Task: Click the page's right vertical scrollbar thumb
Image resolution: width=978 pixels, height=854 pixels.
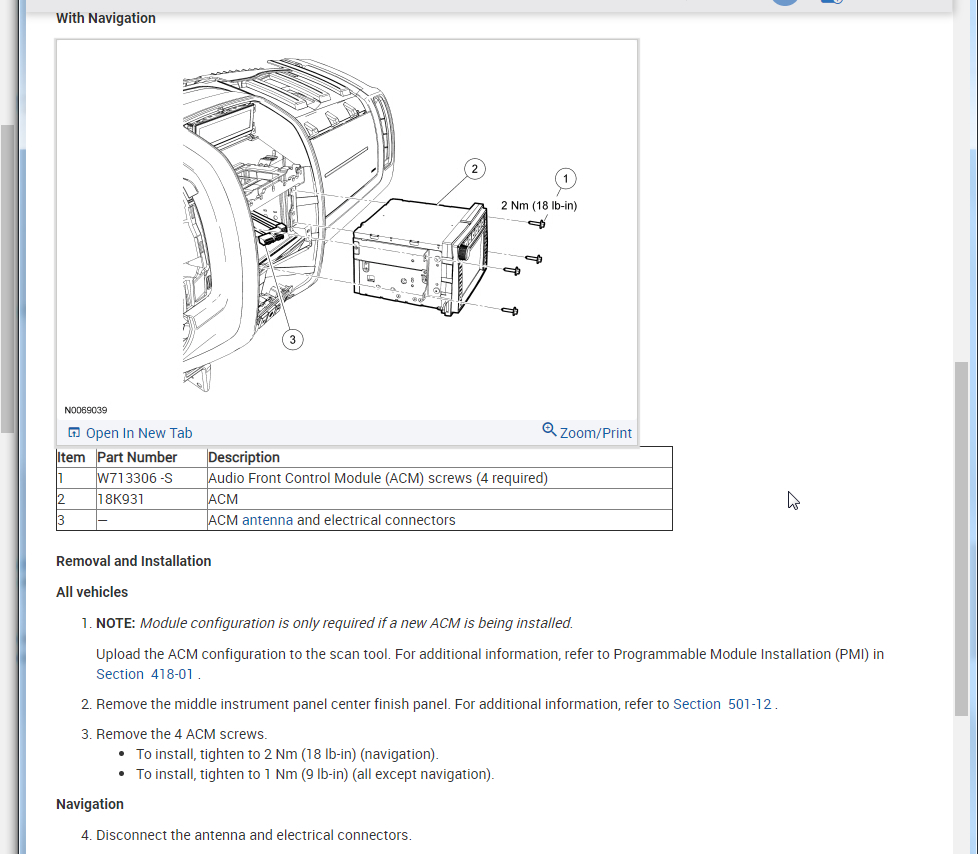Action: point(961,538)
